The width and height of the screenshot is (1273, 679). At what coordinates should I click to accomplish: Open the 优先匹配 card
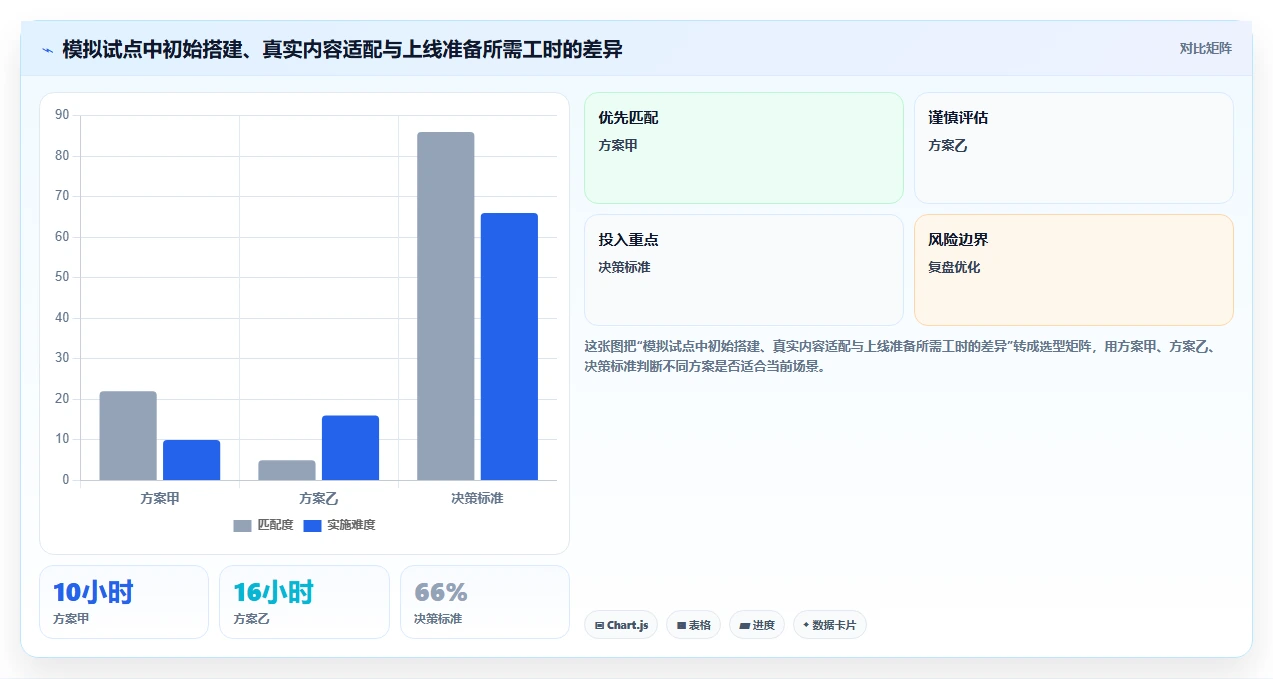(743, 148)
